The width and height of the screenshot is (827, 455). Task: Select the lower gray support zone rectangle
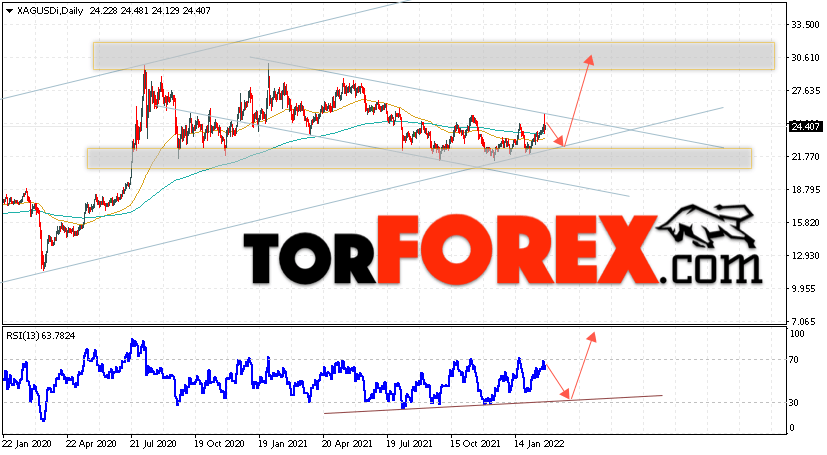(x=419, y=158)
